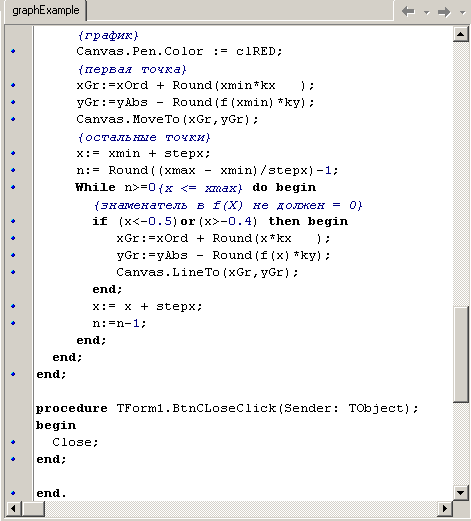Click the comment {первая точка}

click(132, 69)
